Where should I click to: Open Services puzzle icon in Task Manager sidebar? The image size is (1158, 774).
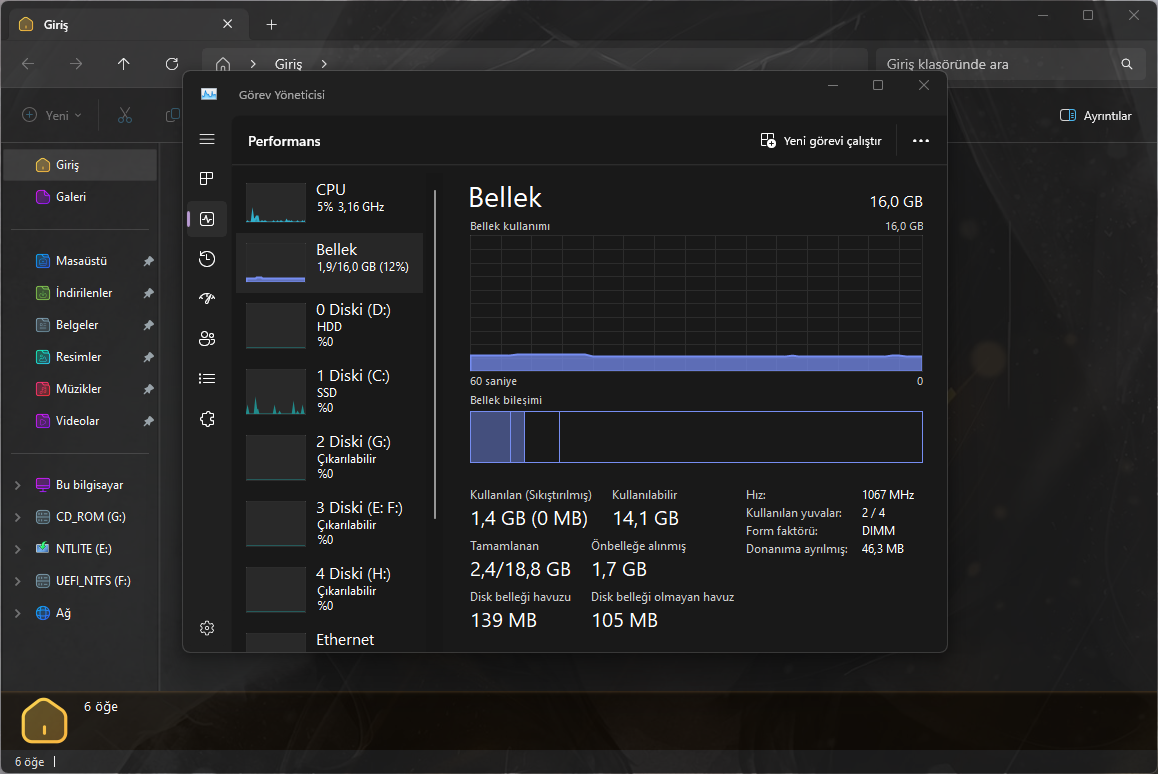(x=207, y=419)
